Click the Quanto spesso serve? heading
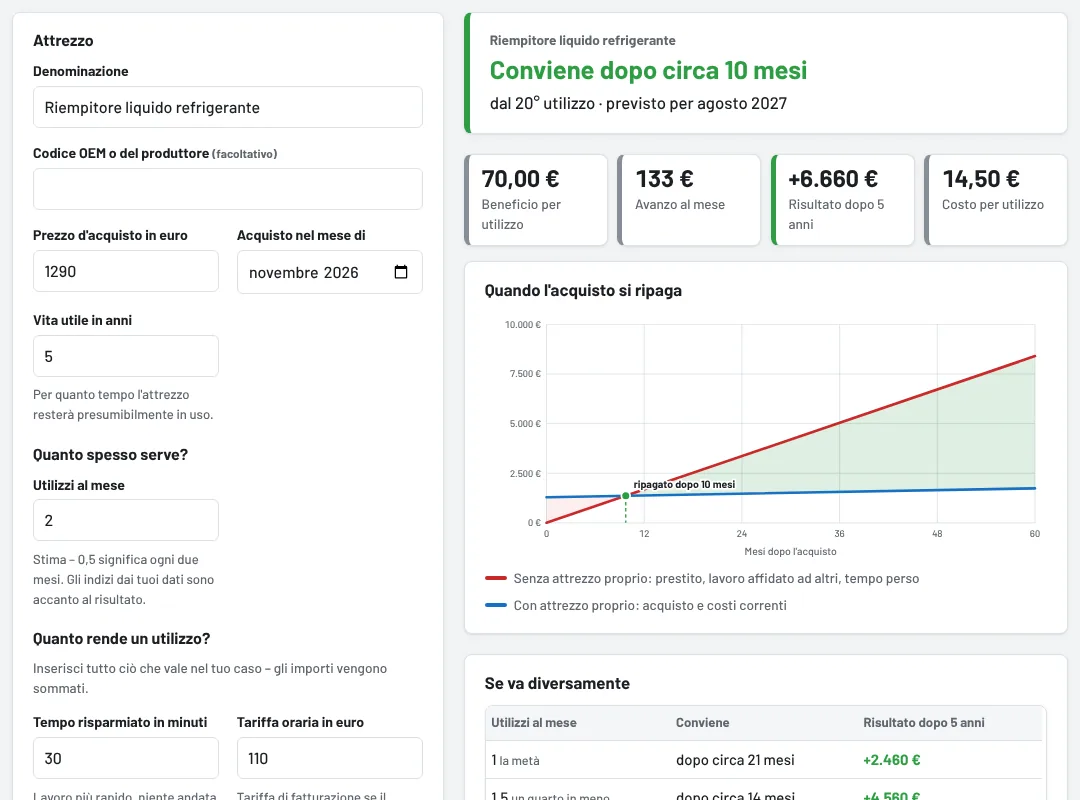 tap(110, 455)
